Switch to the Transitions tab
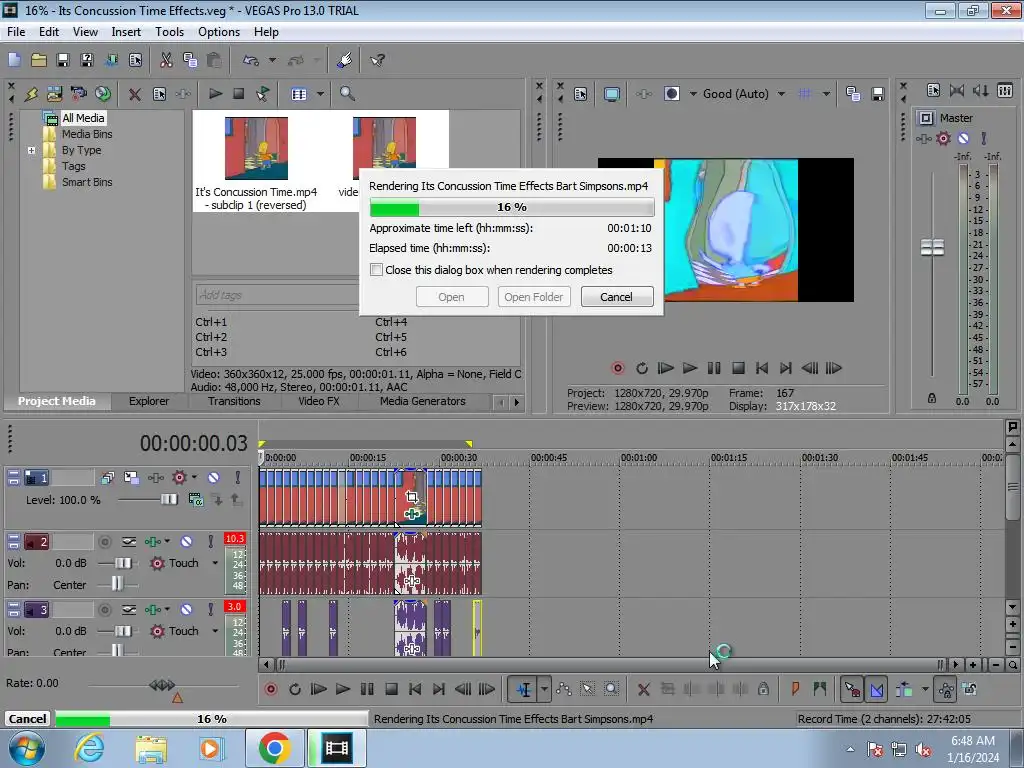The height and width of the screenshot is (768, 1024). 234,402
